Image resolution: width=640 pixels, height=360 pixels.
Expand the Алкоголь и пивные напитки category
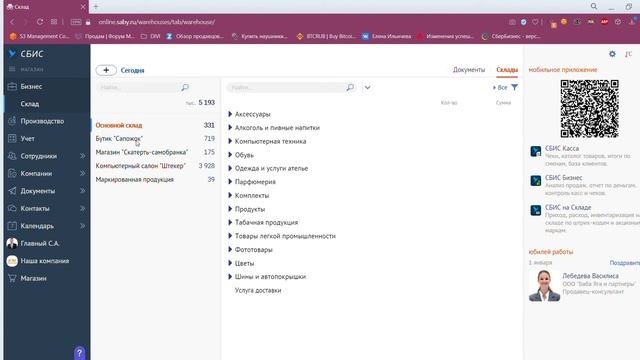[x=230, y=128]
